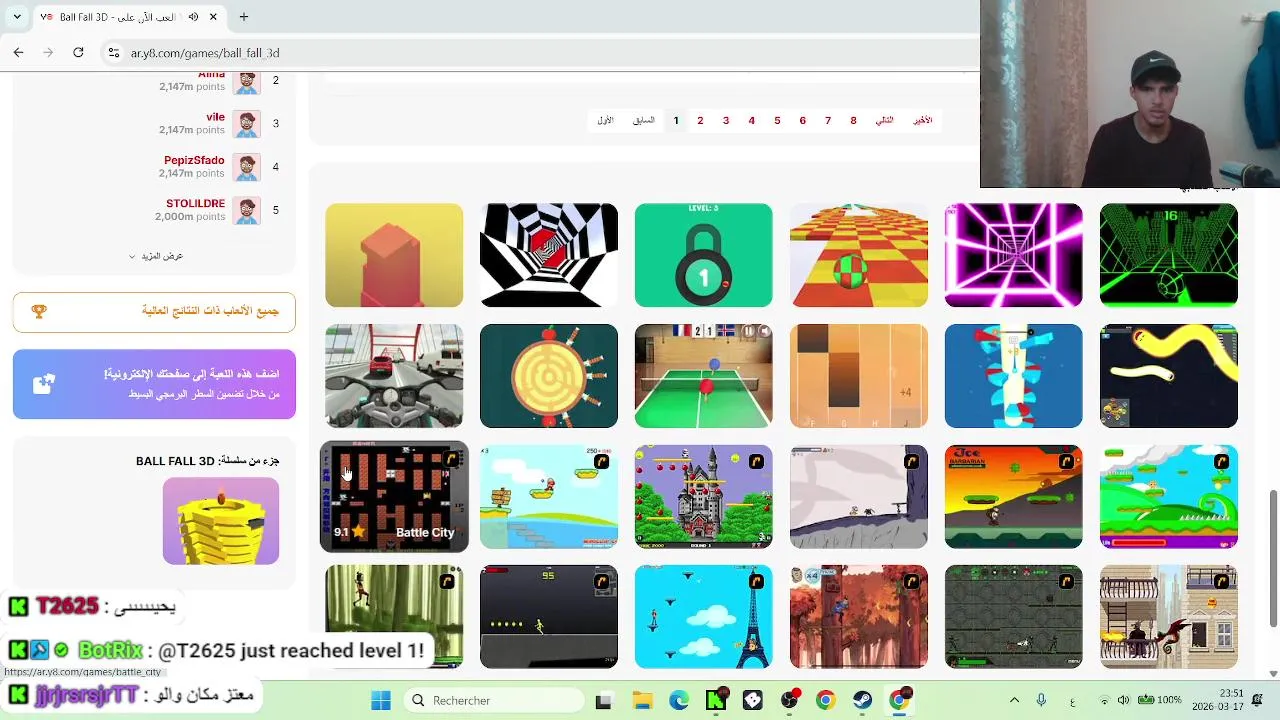Open جميع الألعاب ذات النتائج العالية button
Screen dimensions: 1280x720
click(x=154, y=312)
